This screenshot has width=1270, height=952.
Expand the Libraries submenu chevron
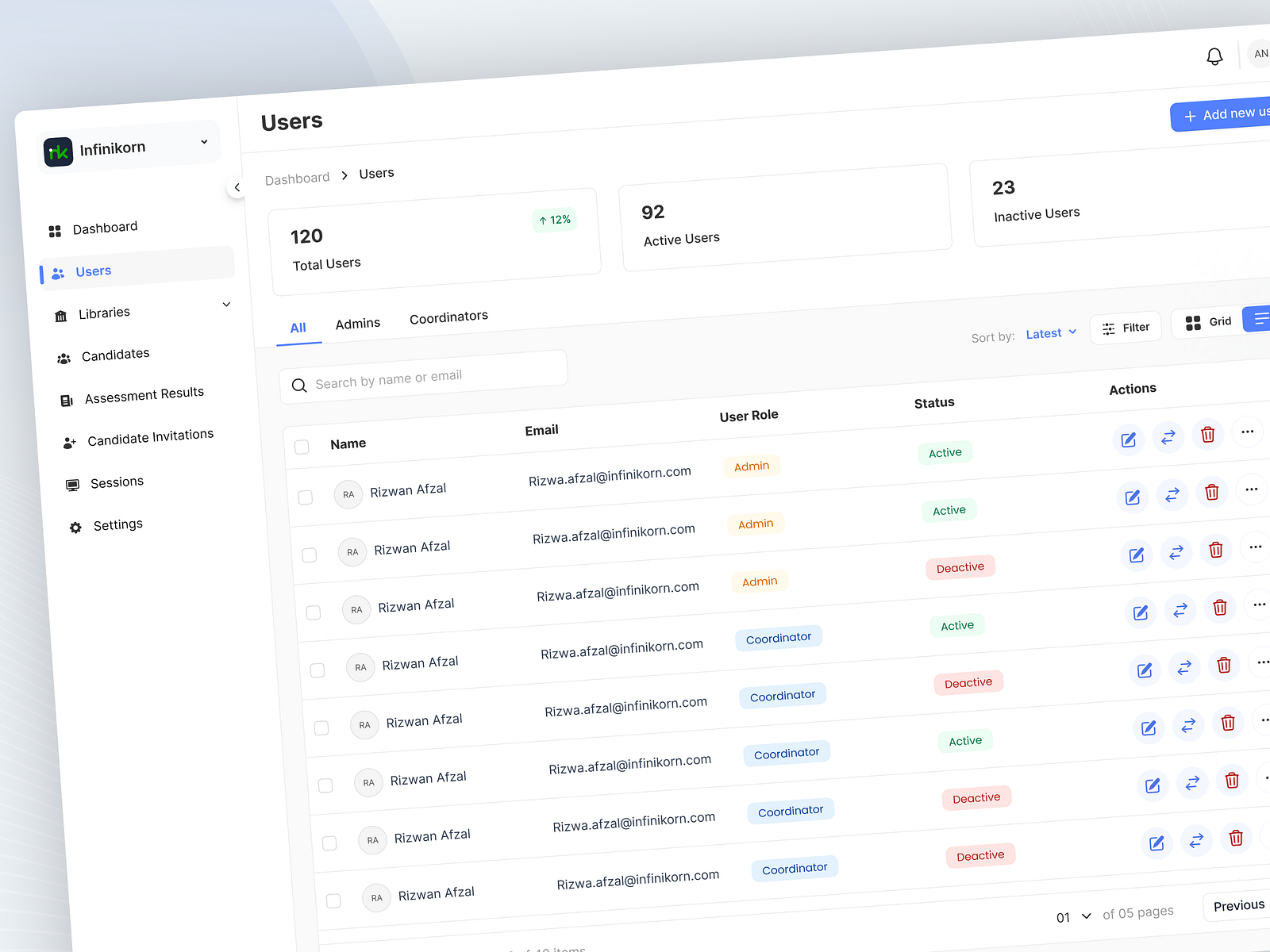point(226,305)
